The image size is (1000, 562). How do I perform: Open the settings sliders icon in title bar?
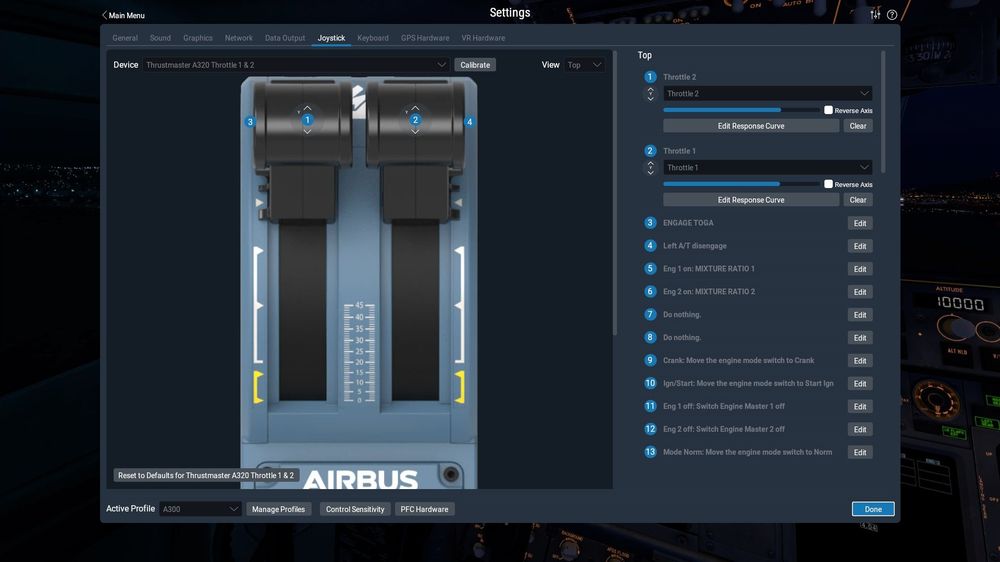coord(875,14)
